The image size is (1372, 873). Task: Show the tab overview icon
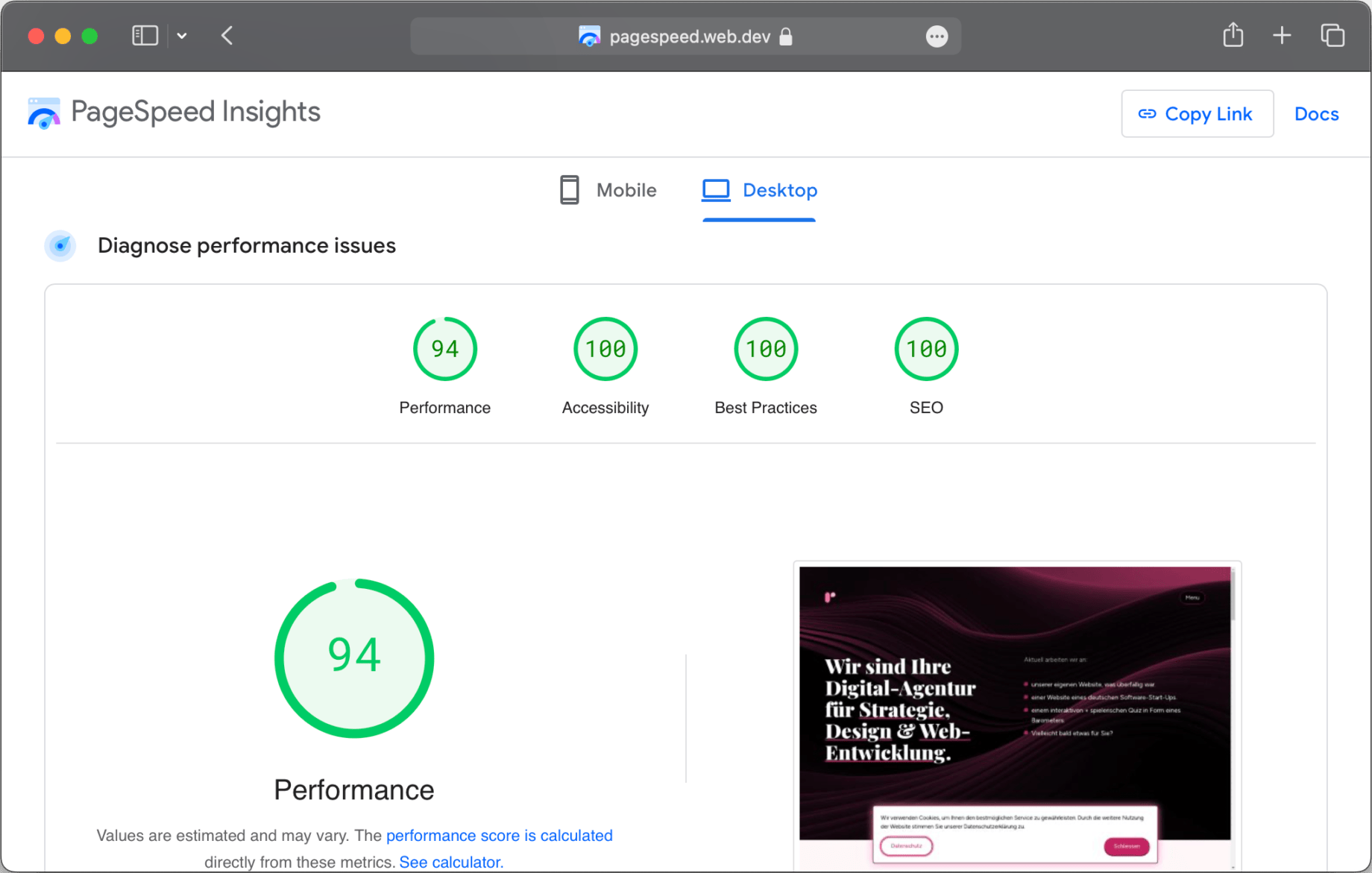(1332, 36)
